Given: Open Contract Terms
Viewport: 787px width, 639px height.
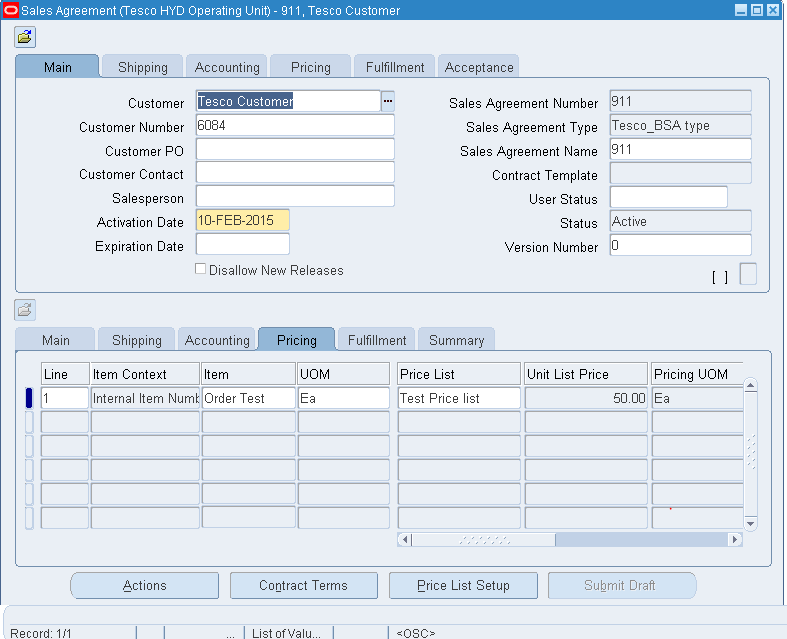Looking at the screenshot, I should (x=304, y=585).
